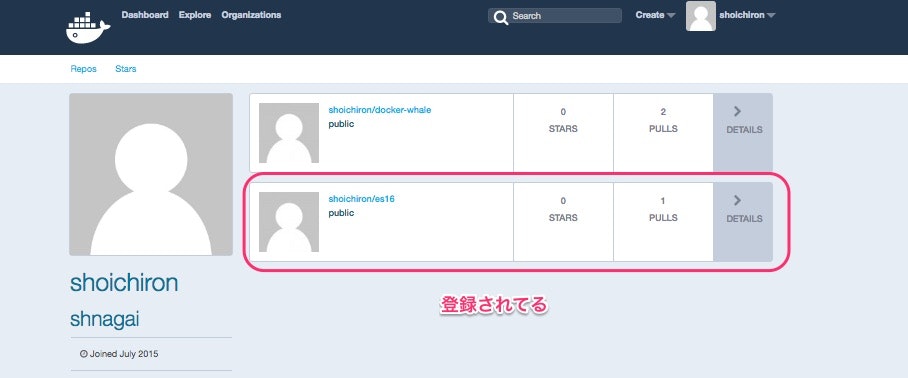Focus the Search input field
Viewport: 908px width, 378px height.
point(555,16)
